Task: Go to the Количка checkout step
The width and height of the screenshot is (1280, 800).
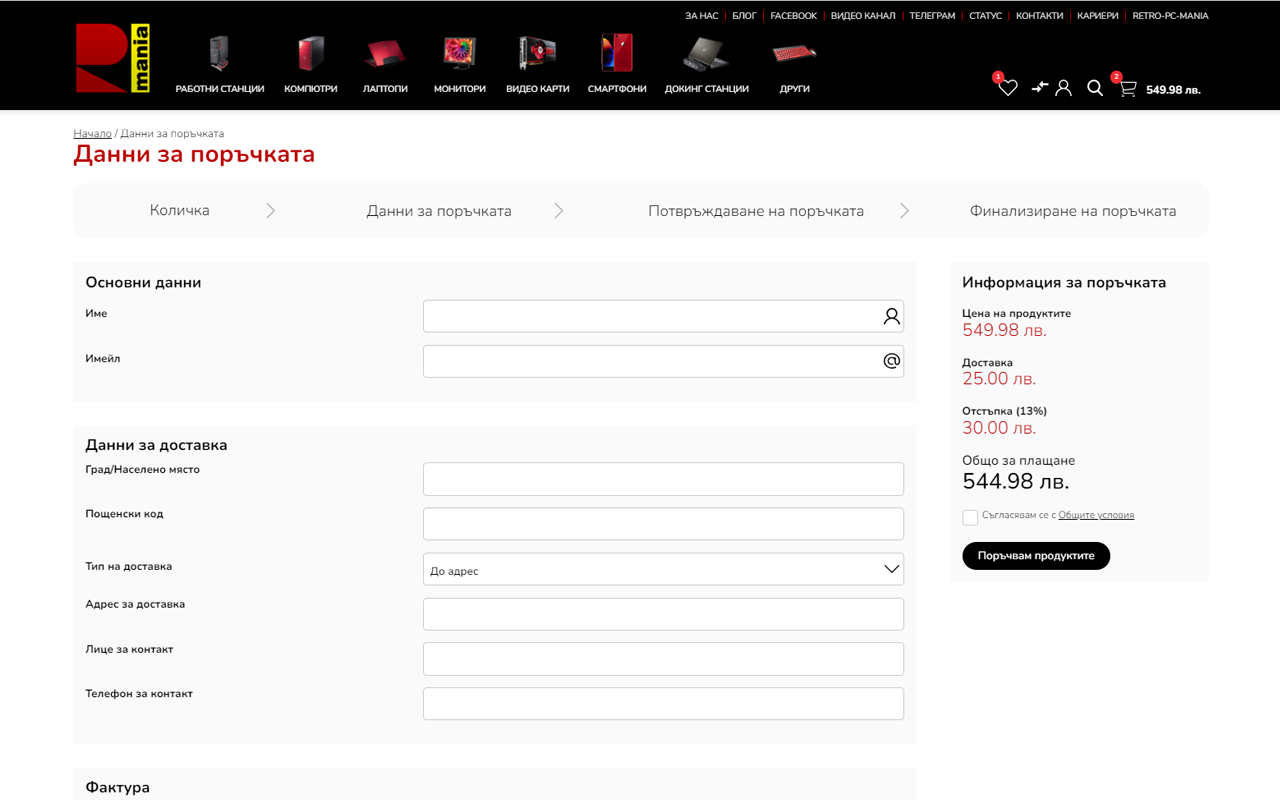Action: coord(180,211)
